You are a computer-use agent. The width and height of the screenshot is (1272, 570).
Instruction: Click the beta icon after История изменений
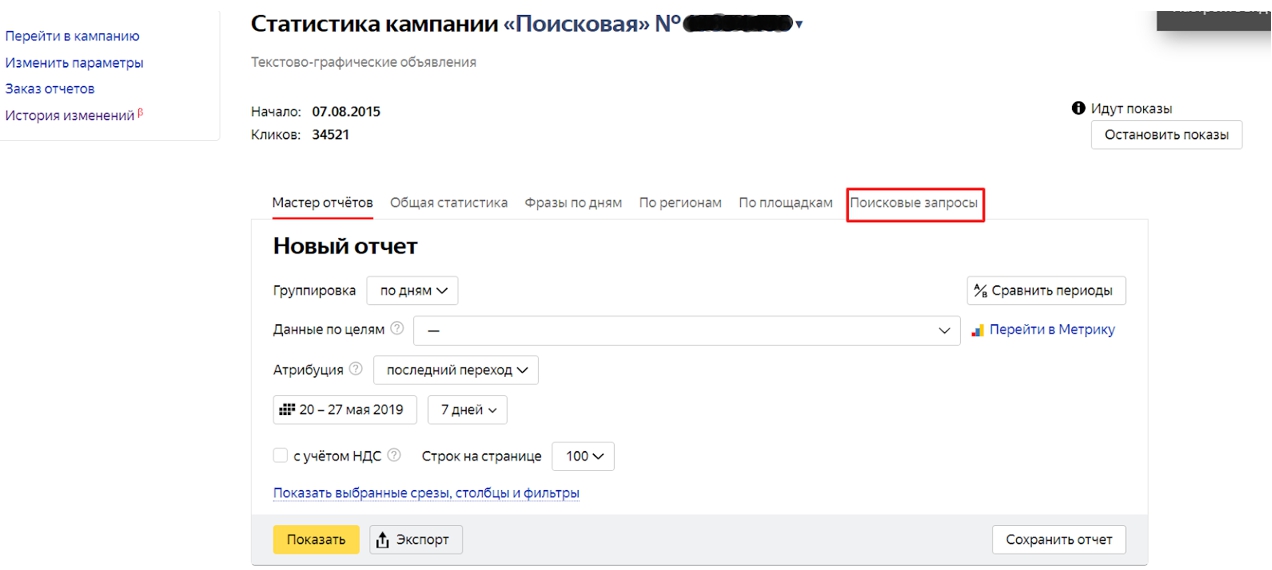140,113
